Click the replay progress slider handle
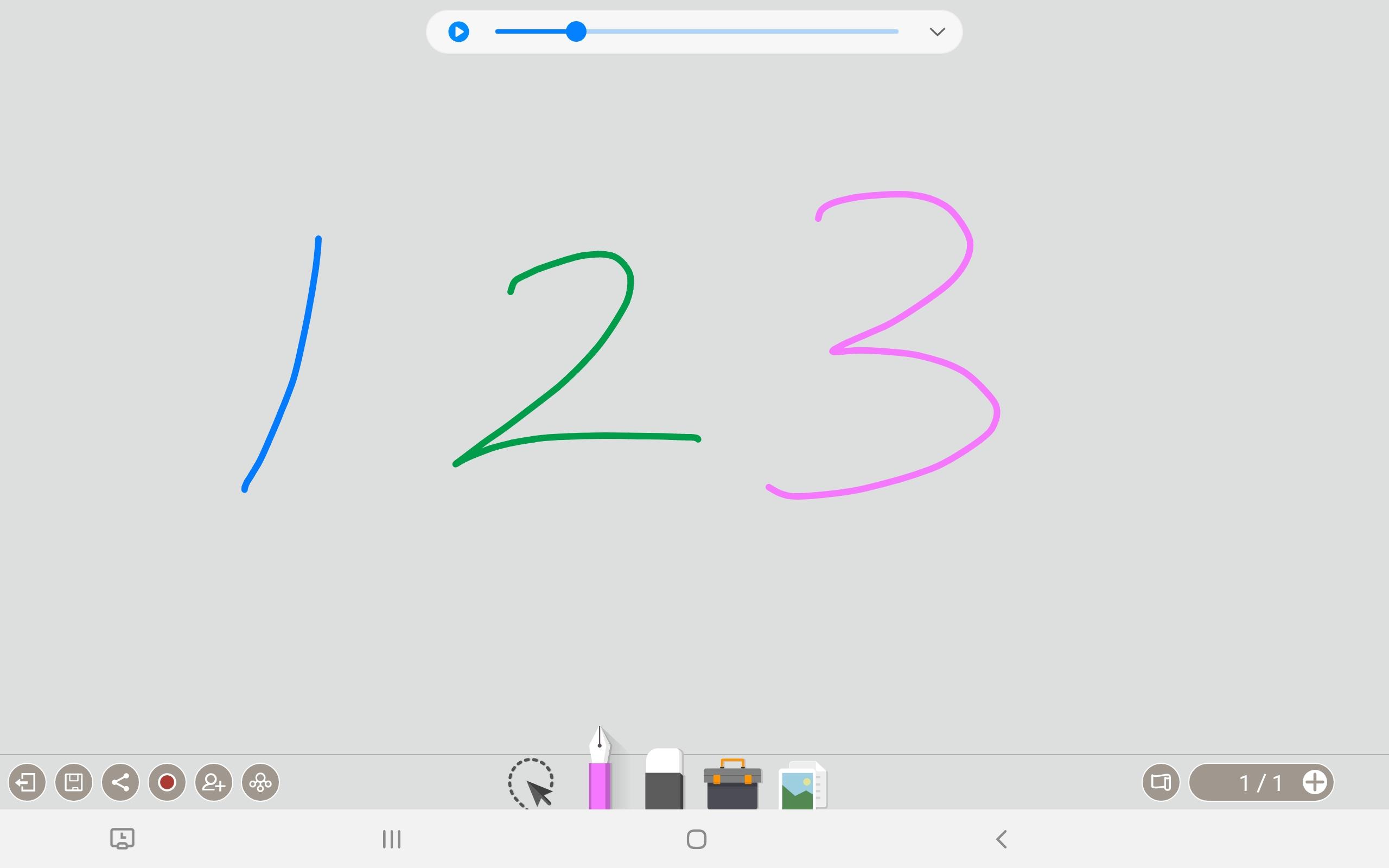This screenshot has height=868, width=1389. point(576,31)
